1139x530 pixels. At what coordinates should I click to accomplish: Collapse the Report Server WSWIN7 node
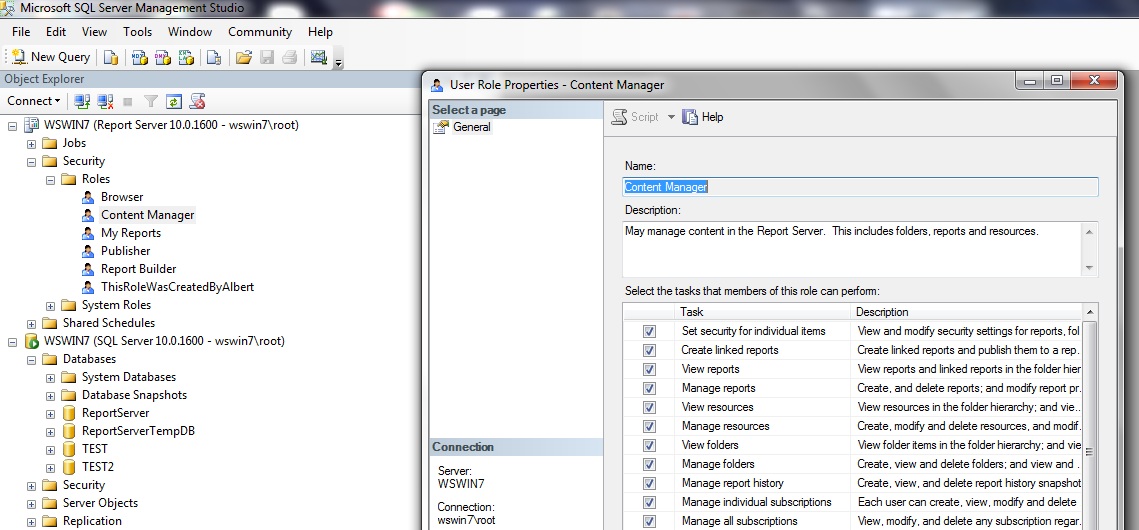12,126
